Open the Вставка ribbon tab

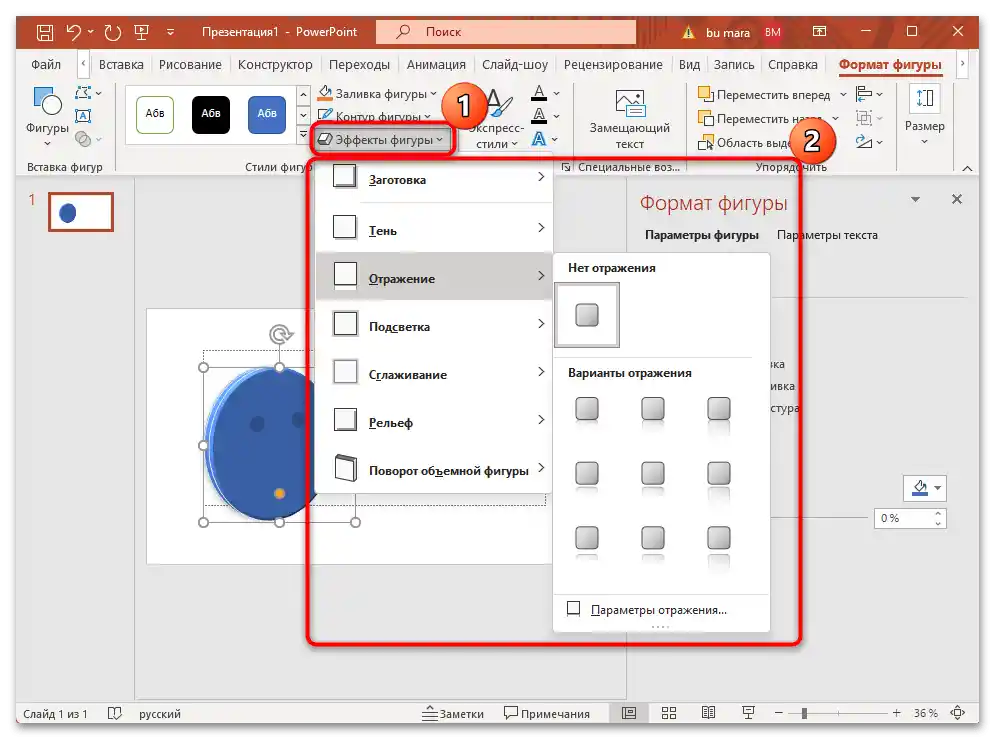(121, 65)
